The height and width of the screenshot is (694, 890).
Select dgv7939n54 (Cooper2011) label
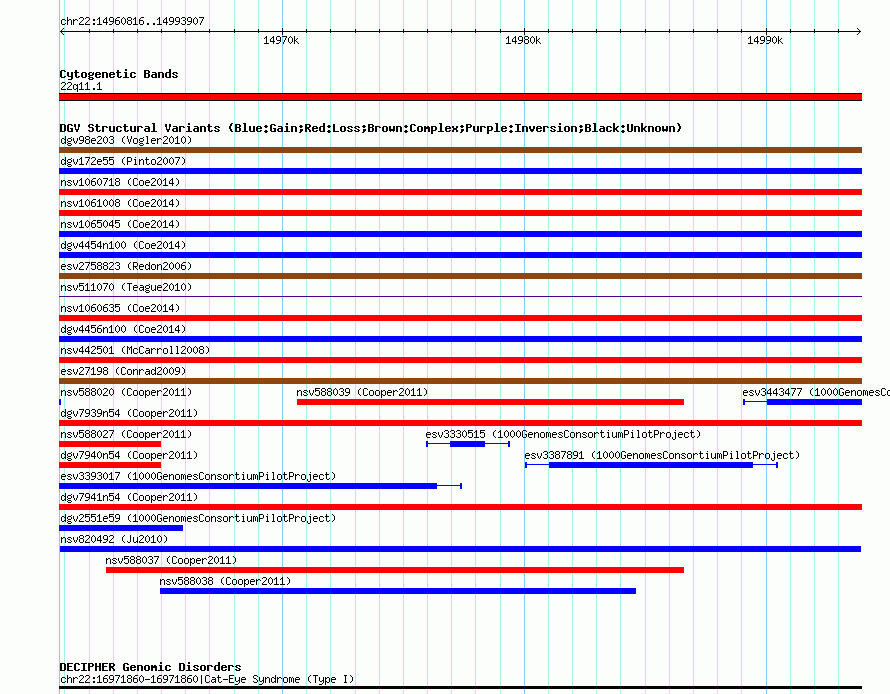tap(129, 413)
